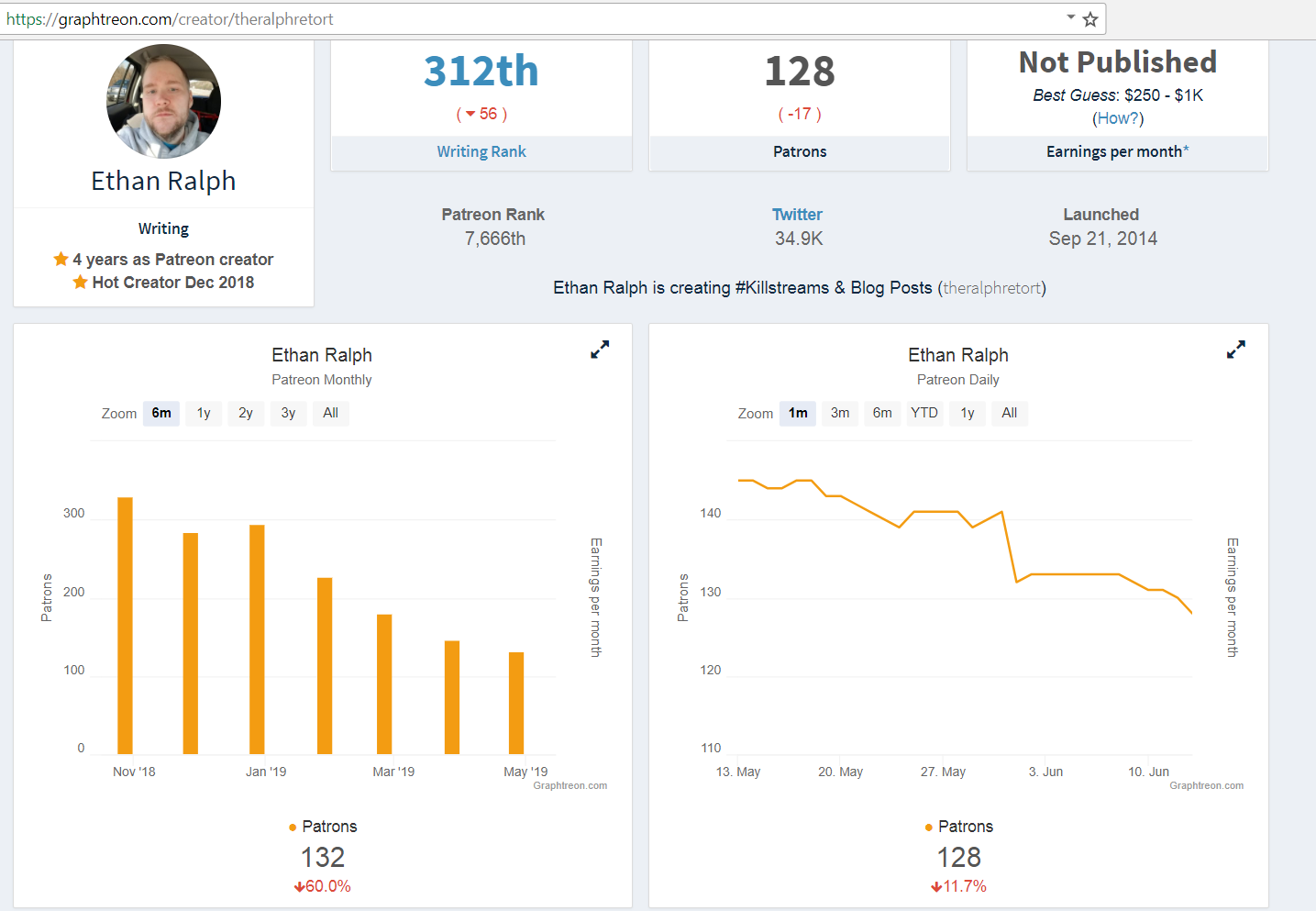The height and width of the screenshot is (911, 1316).
Task: Select YTD zoom on Daily chart
Action: click(924, 413)
